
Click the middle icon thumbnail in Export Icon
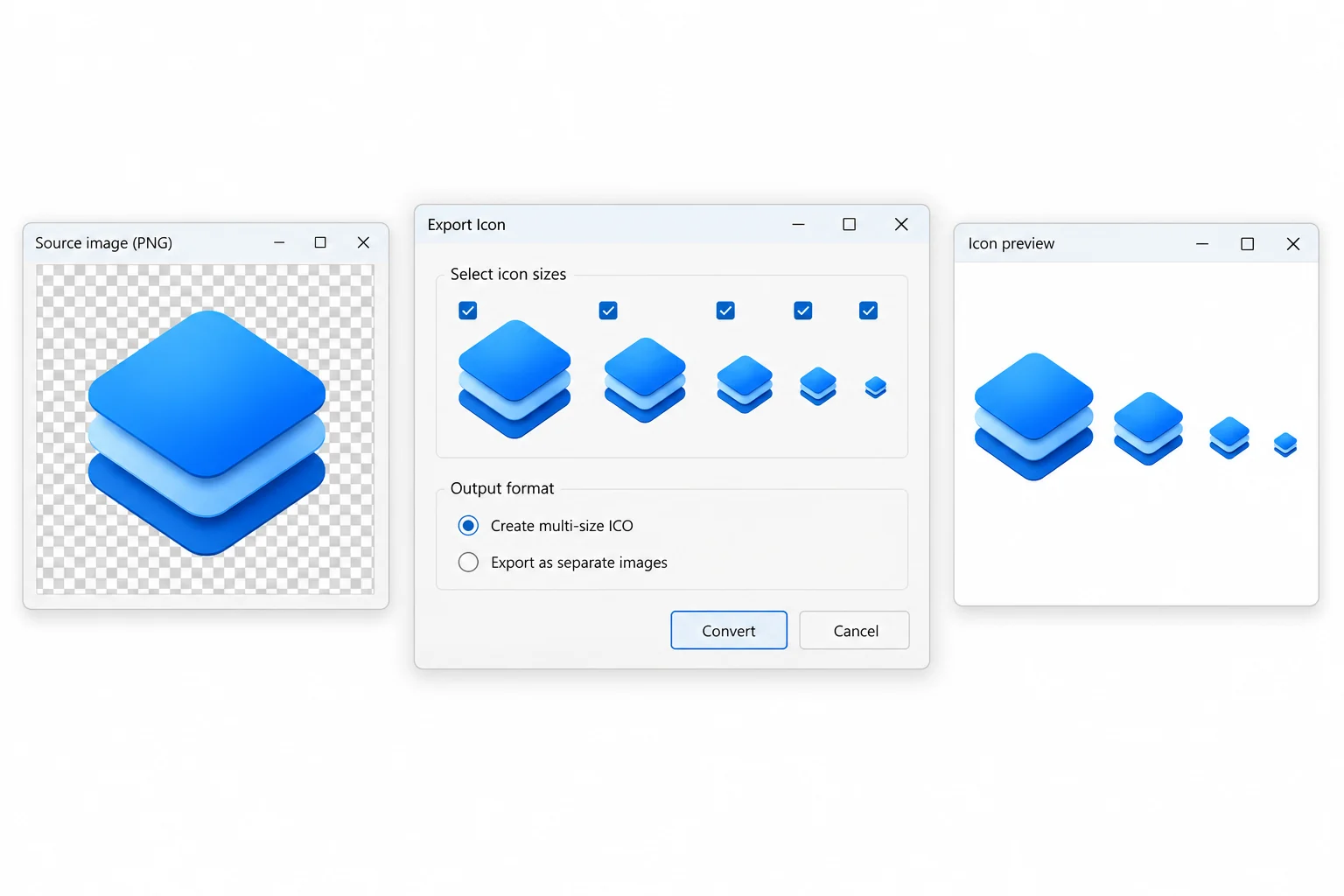click(x=745, y=384)
